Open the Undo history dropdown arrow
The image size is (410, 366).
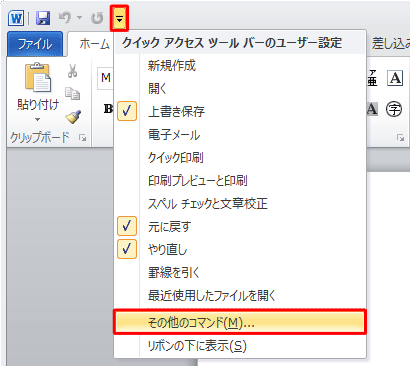tap(79, 17)
